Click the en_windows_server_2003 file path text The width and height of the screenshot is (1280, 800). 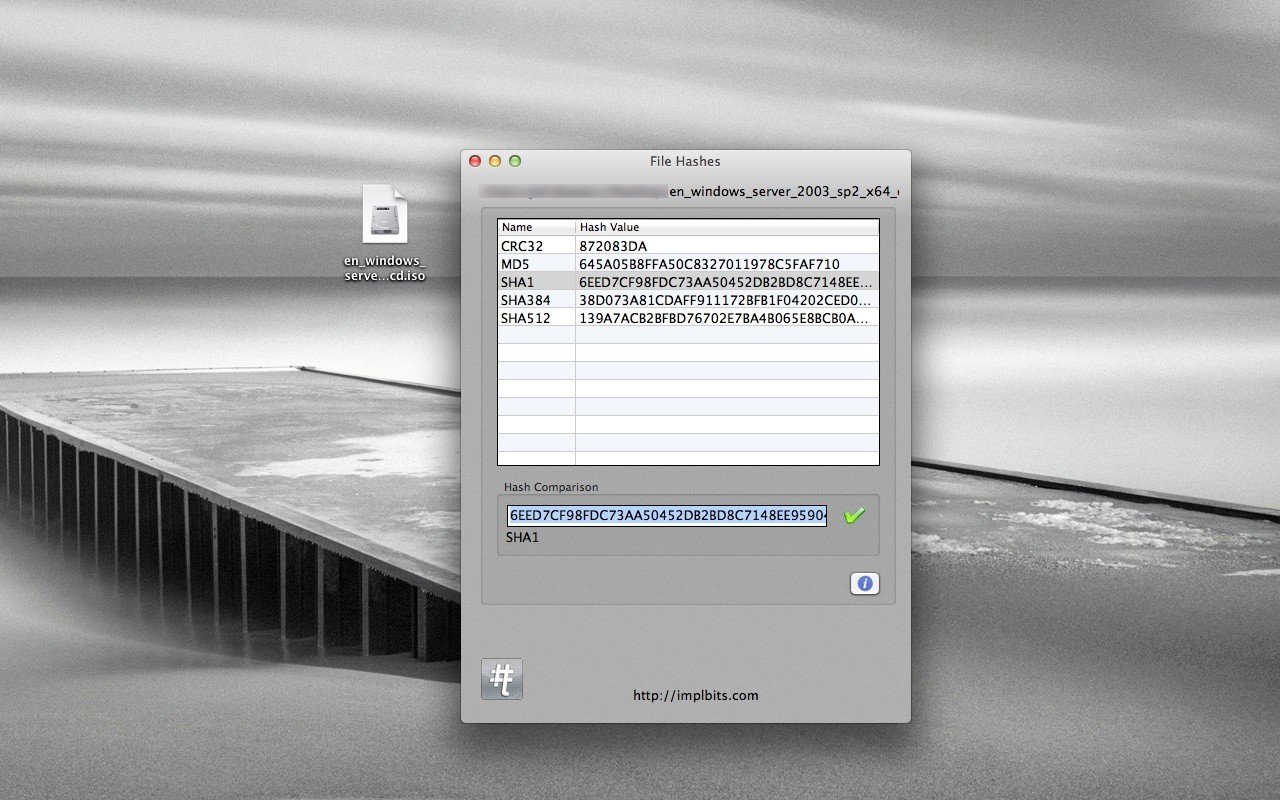(x=783, y=190)
